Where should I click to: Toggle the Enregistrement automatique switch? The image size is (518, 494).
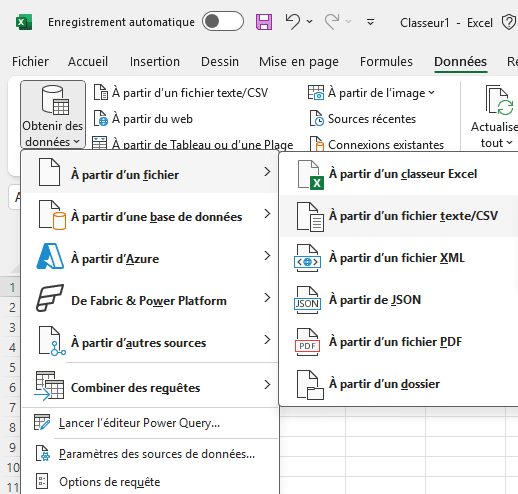click(x=223, y=22)
